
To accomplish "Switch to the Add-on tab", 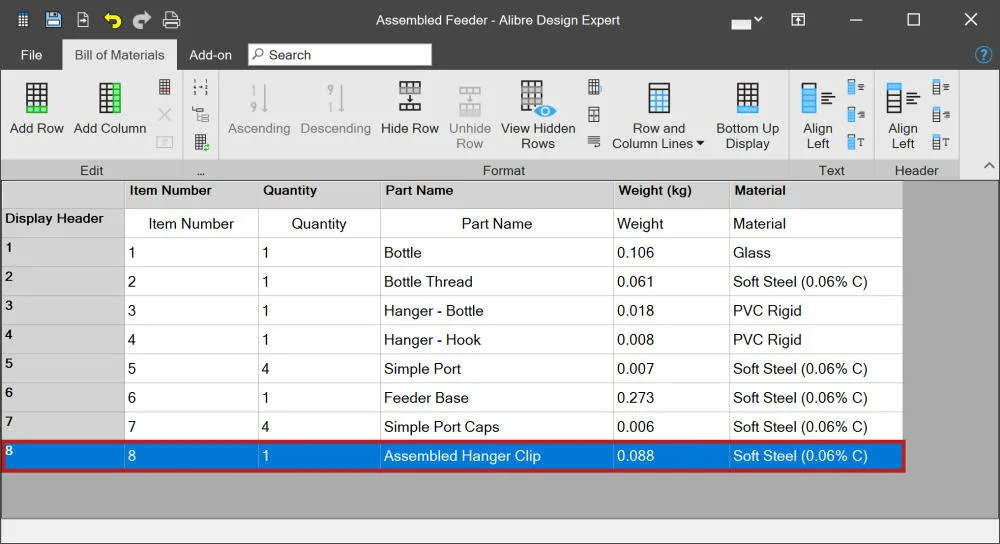I will coord(210,55).
